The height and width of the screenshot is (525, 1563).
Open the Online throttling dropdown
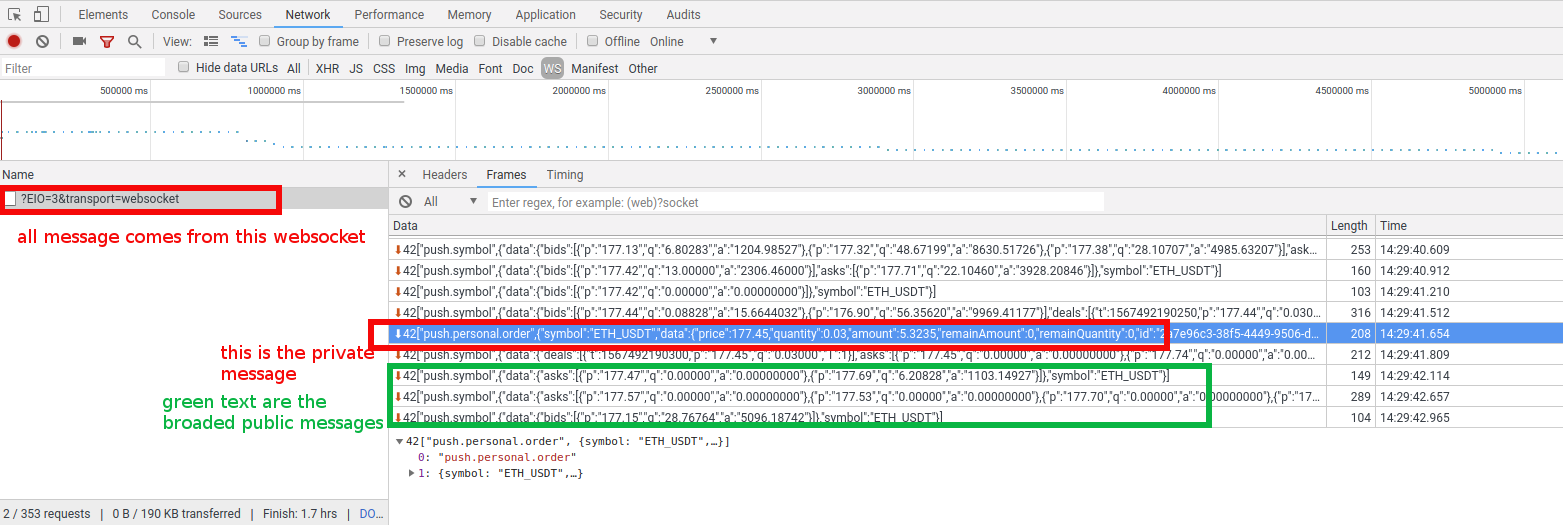pyautogui.click(x=684, y=41)
